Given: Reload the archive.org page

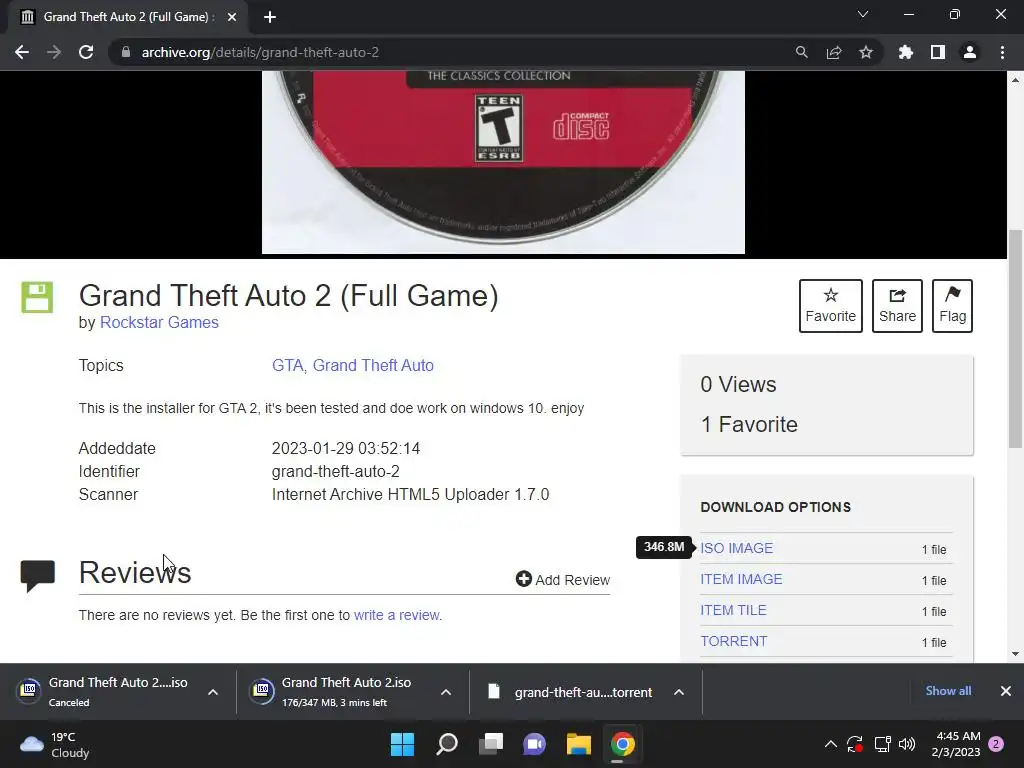Looking at the screenshot, I should pos(86,52).
